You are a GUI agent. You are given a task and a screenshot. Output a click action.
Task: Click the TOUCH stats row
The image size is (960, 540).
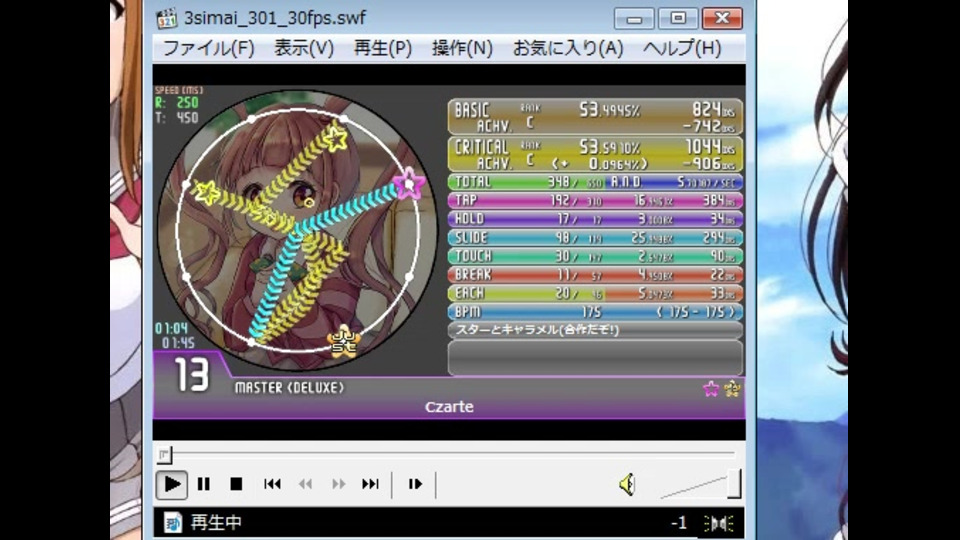pyautogui.click(x=595, y=256)
